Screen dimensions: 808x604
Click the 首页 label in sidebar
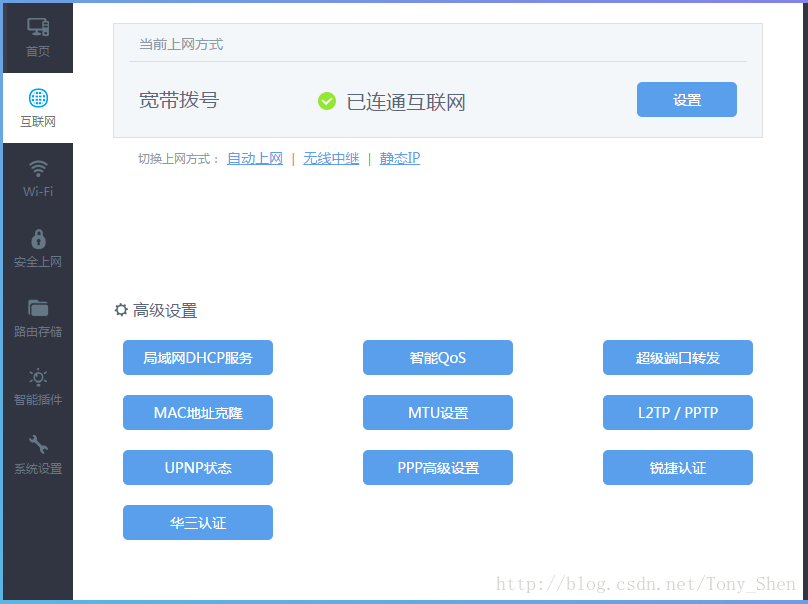pyautogui.click(x=38, y=52)
